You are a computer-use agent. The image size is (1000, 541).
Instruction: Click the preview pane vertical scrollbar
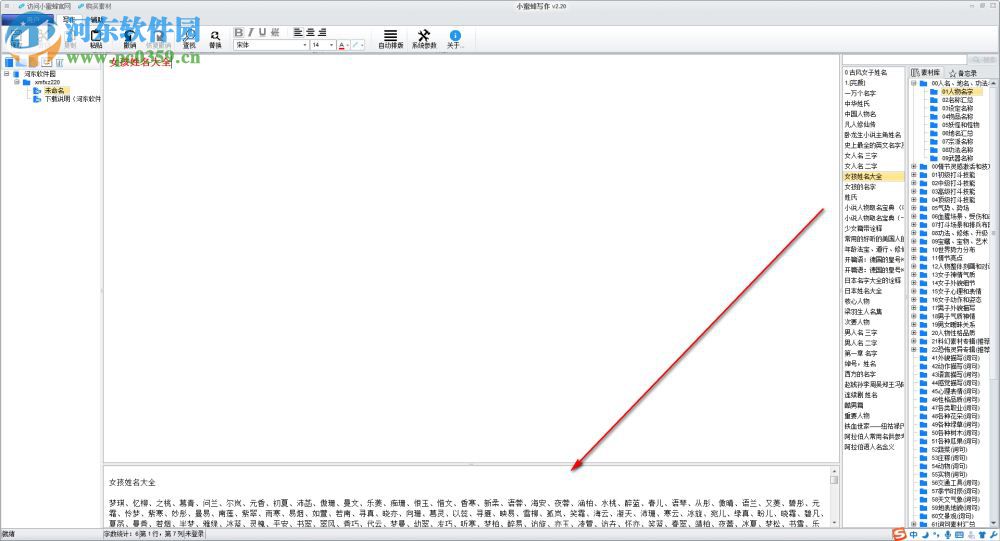coord(834,496)
